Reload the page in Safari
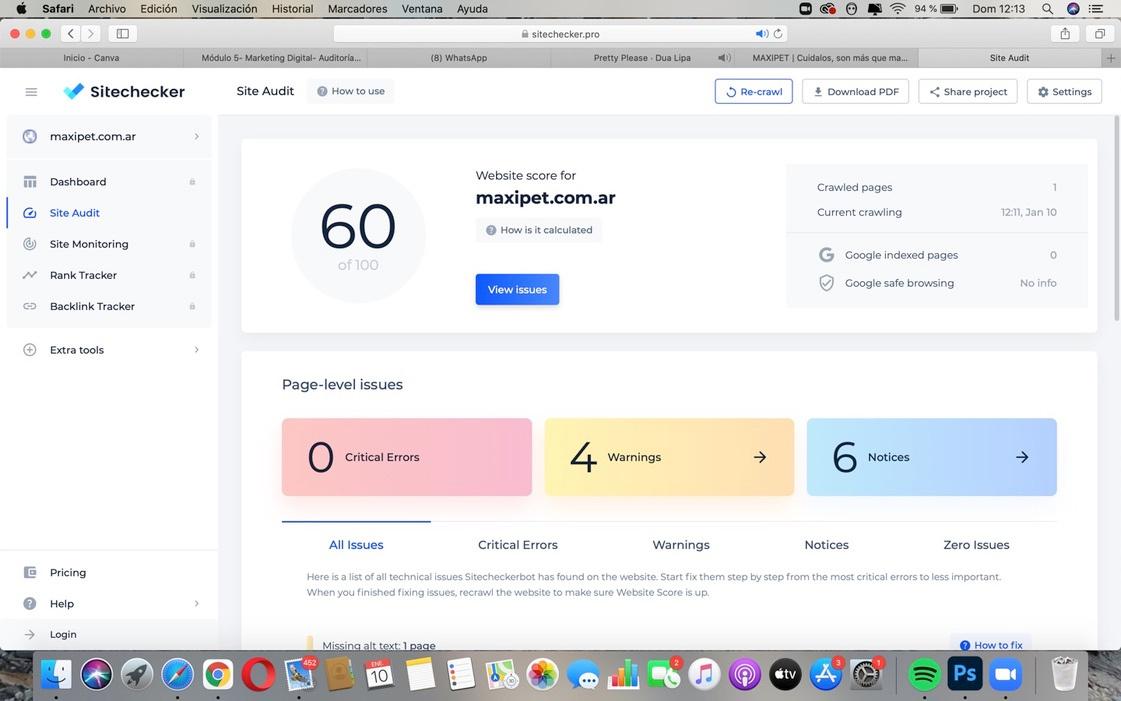 coord(778,34)
